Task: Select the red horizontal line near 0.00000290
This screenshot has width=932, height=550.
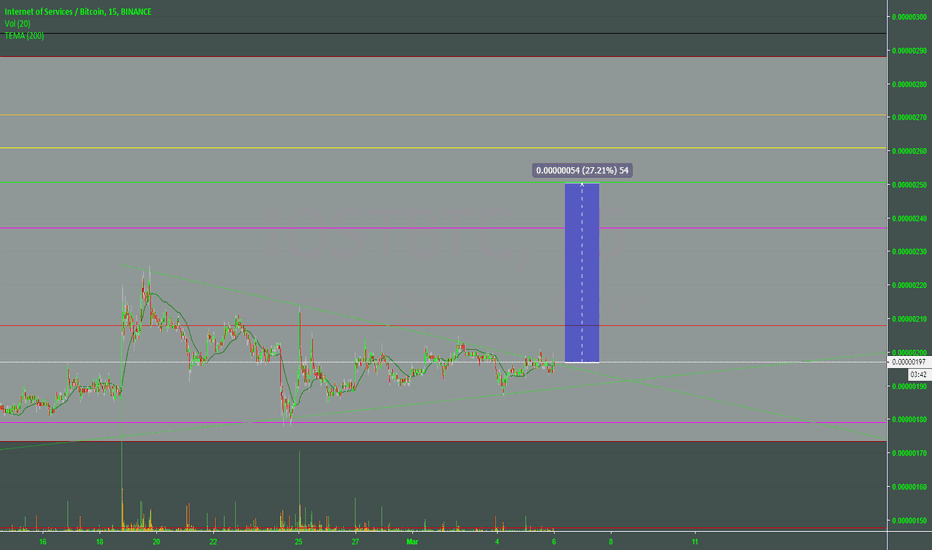Action: coord(443,57)
